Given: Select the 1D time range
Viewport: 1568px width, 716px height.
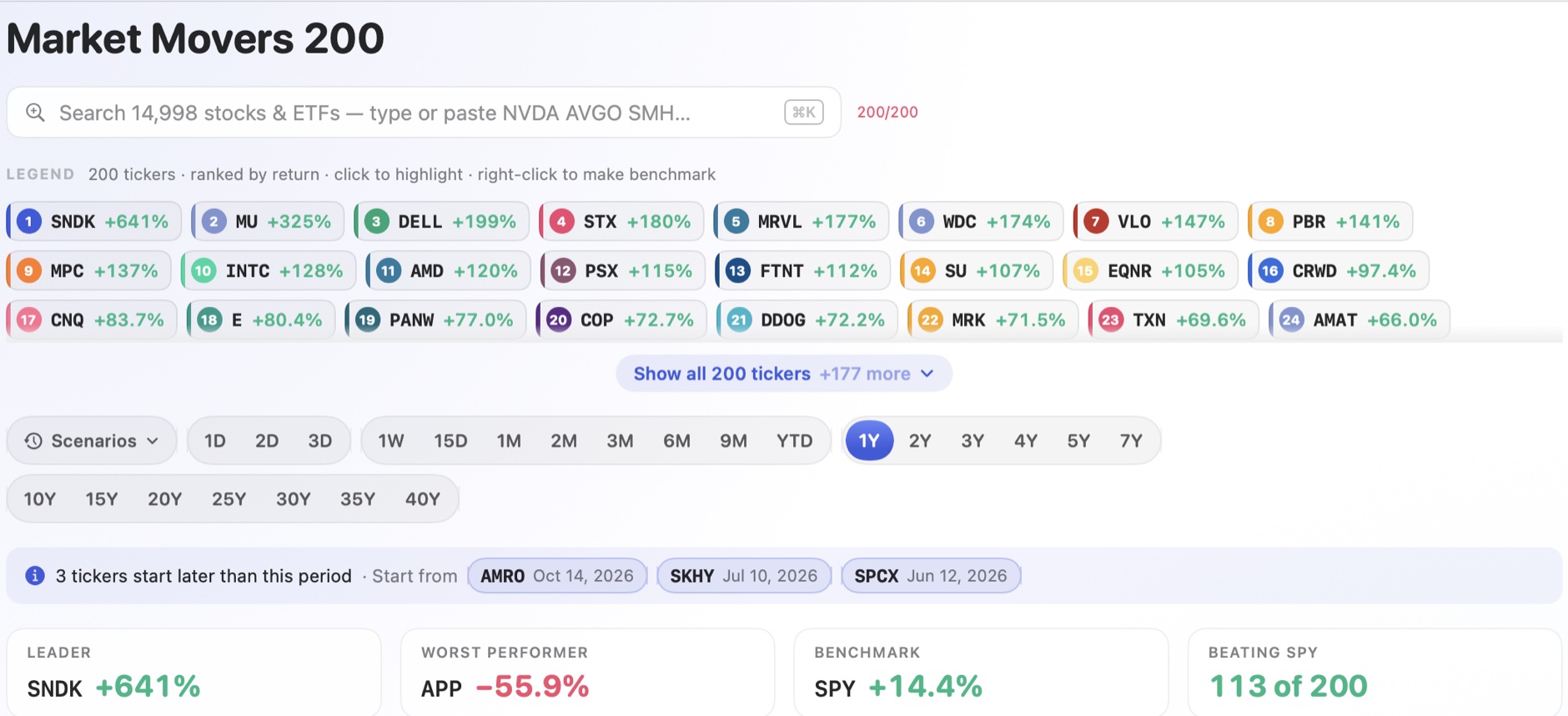Looking at the screenshot, I should [x=215, y=441].
